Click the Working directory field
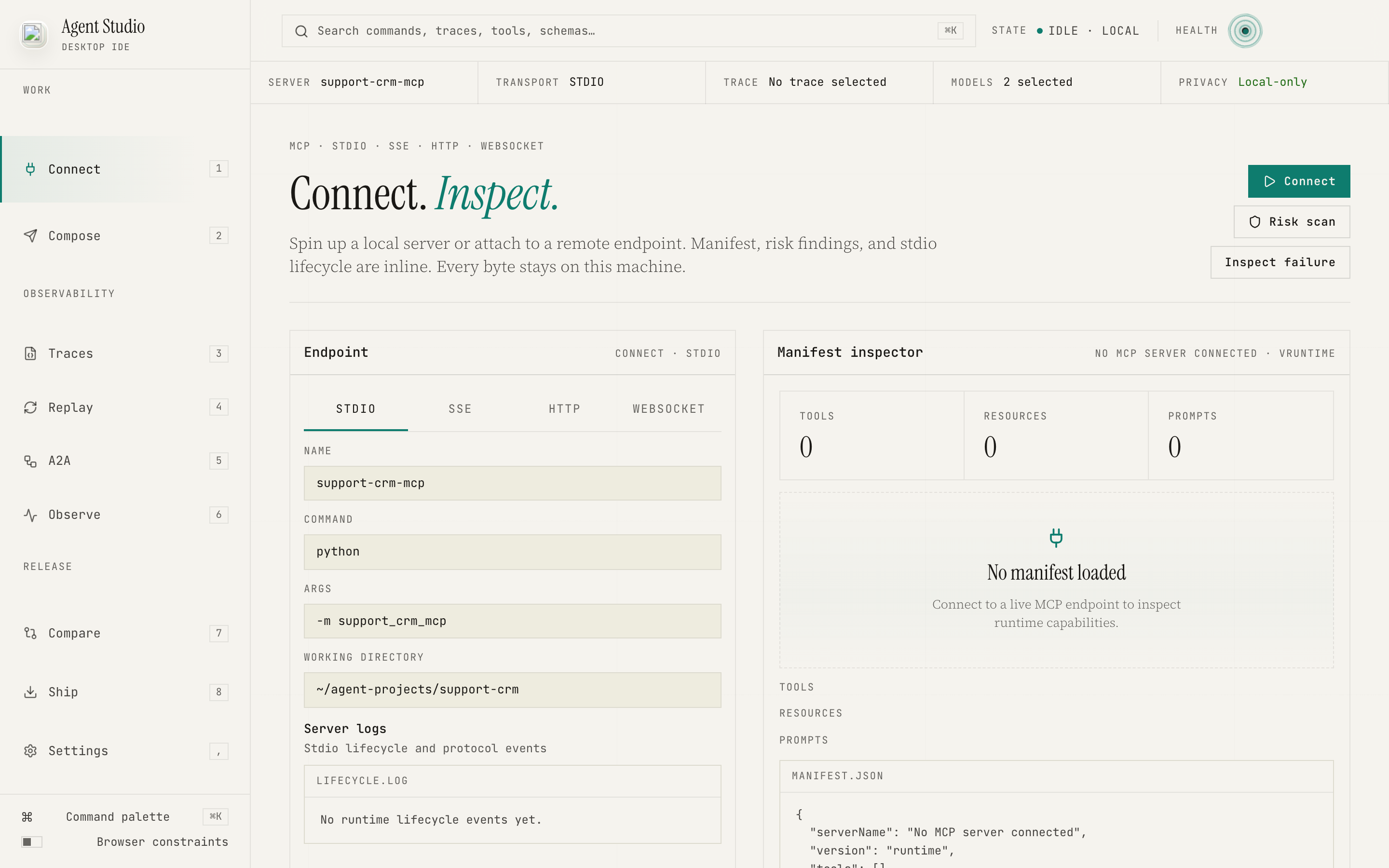 coord(513,690)
